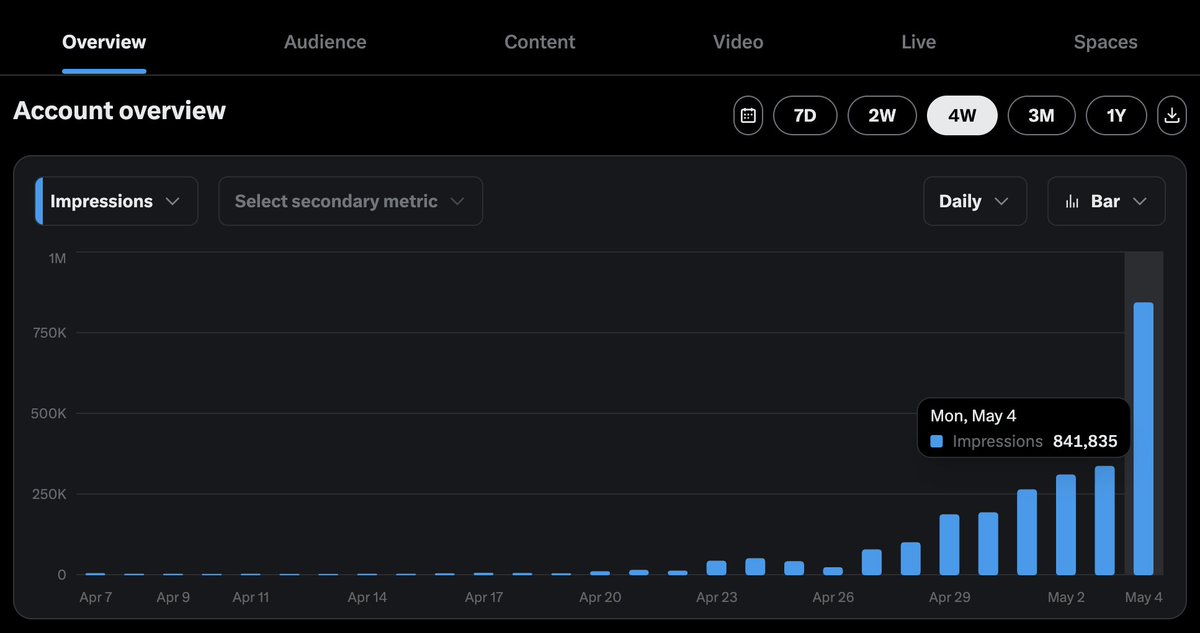This screenshot has width=1200, height=633.
Task: Click the Apr 29 impressions bar
Action: [x=949, y=545]
